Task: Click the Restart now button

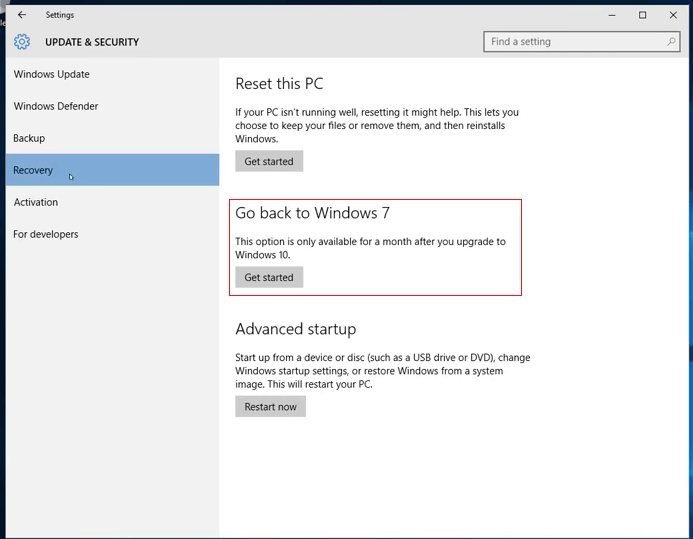Action: pyautogui.click(x=270, y=407)
